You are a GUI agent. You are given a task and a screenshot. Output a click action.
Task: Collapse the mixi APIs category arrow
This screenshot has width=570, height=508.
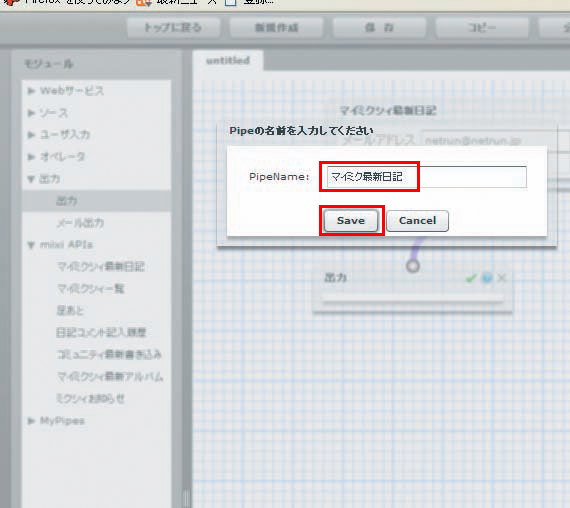coord(31,245)
